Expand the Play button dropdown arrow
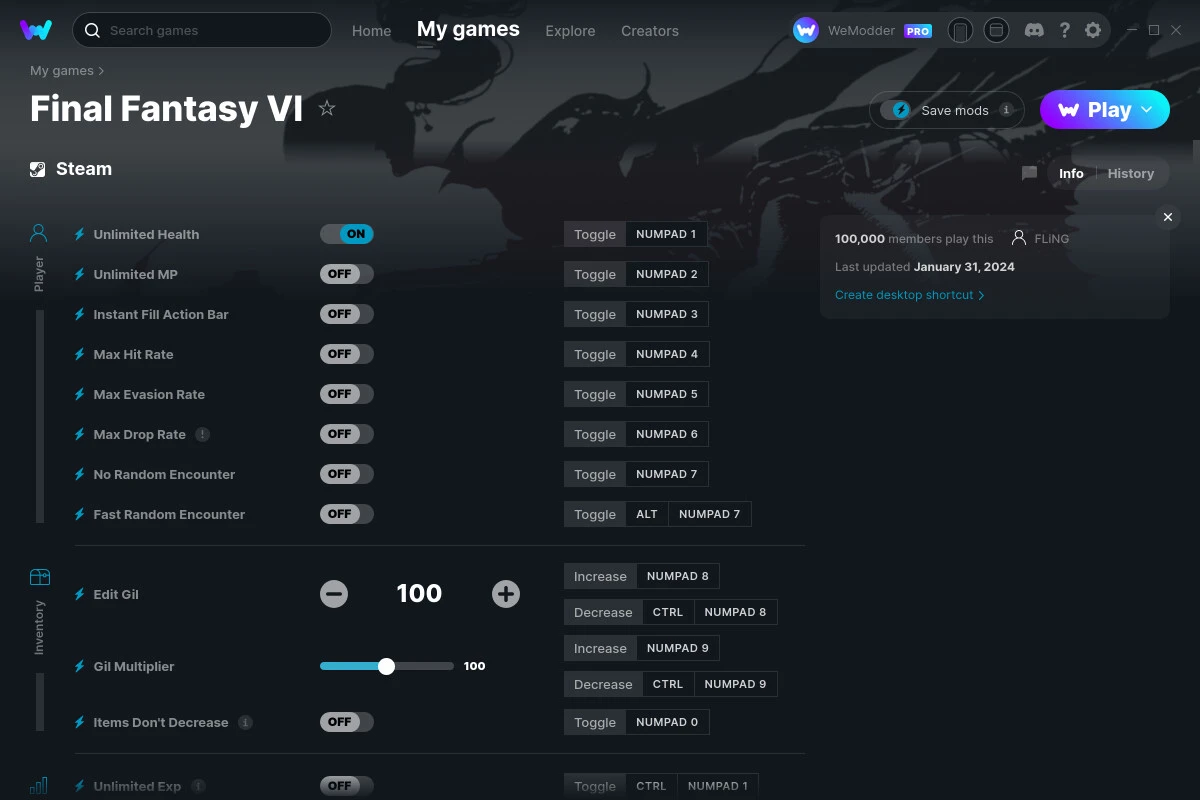 [1147, 110]
